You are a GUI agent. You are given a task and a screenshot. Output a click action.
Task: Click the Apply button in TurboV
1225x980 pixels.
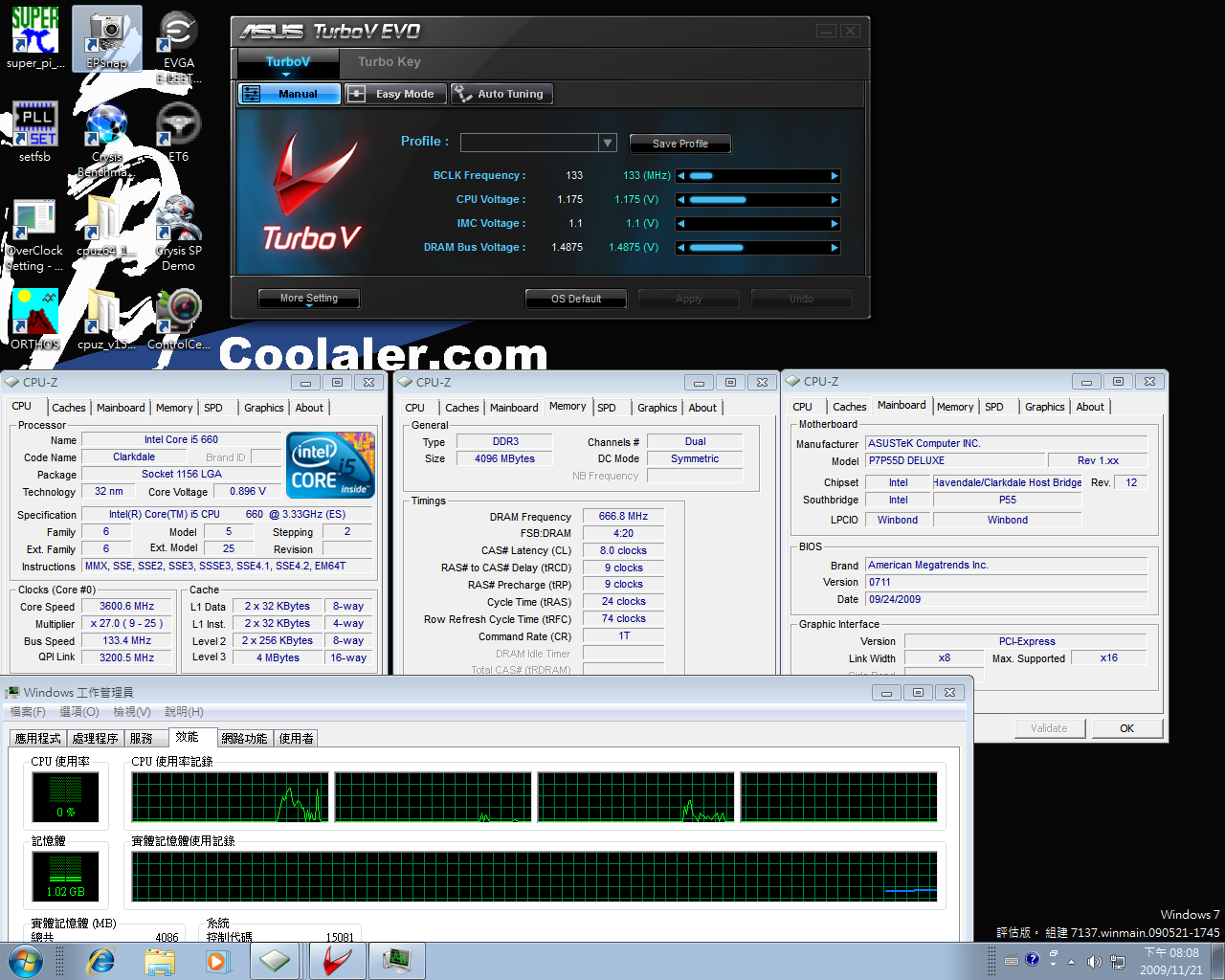(x=689, y=299)
